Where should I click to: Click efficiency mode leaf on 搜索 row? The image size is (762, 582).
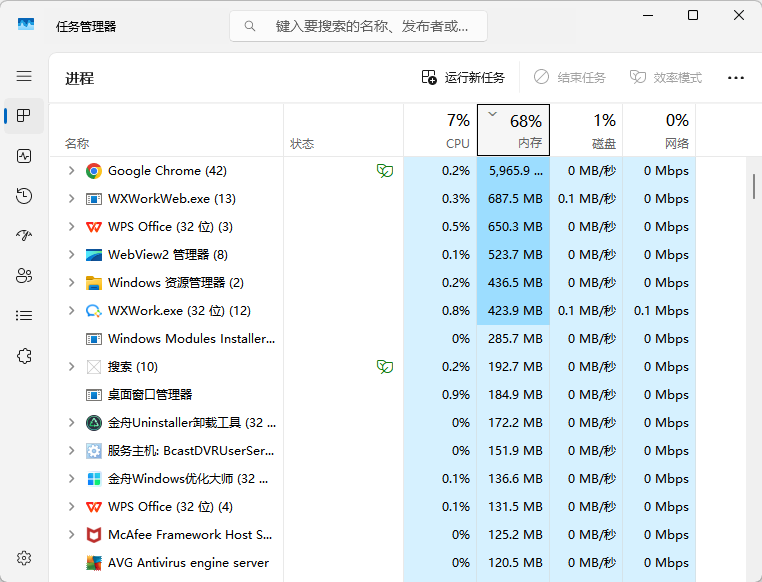click(385, 366)
